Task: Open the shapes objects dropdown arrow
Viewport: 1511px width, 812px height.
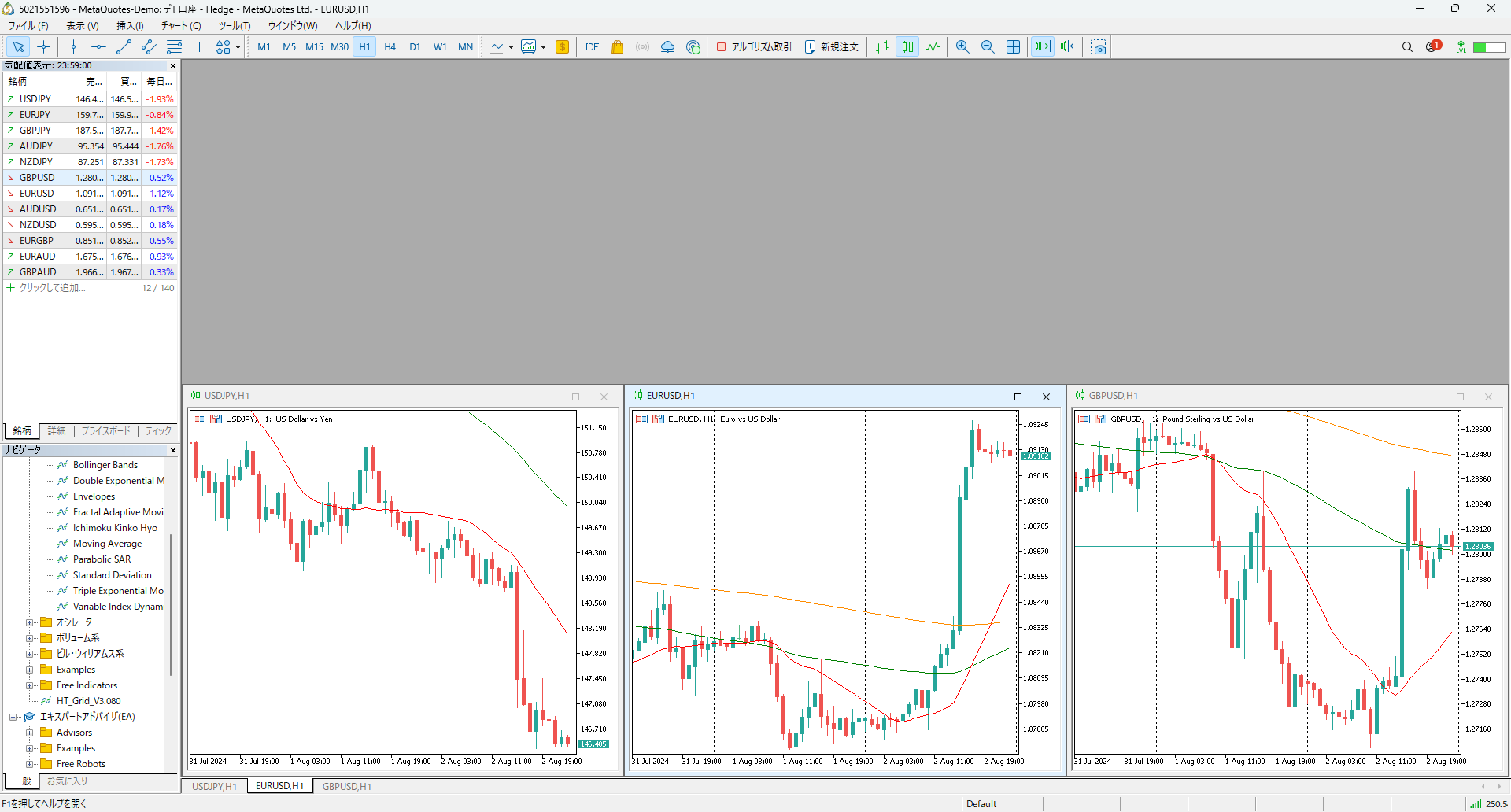Action: (x=238, y=47)
